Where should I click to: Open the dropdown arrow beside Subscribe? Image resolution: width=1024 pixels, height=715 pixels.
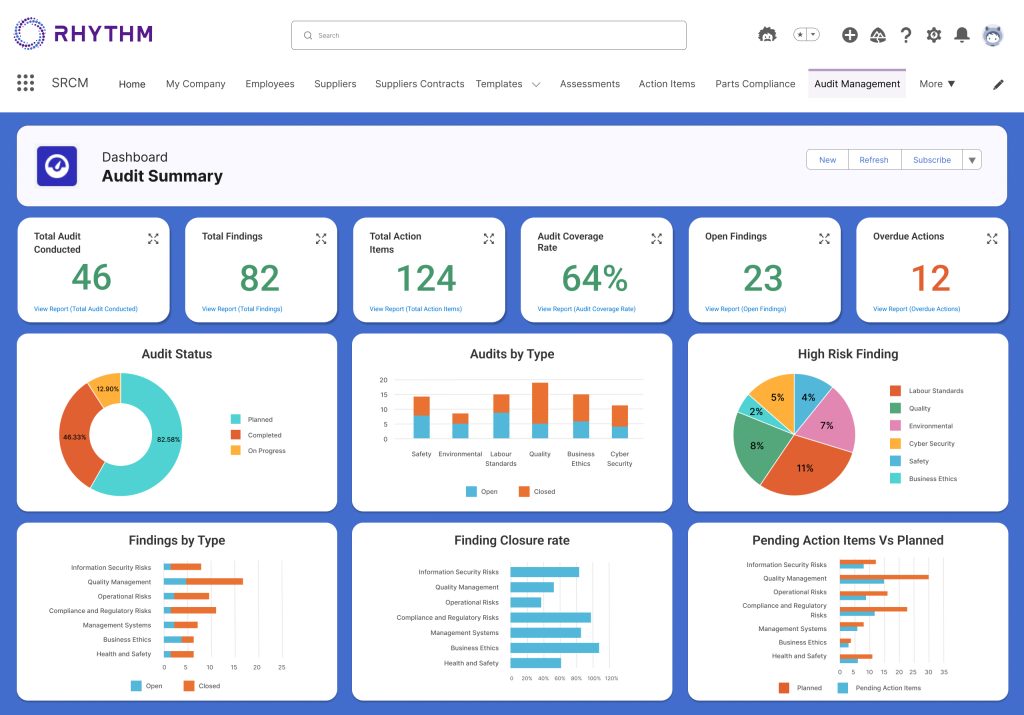click(x=972, y=160)
